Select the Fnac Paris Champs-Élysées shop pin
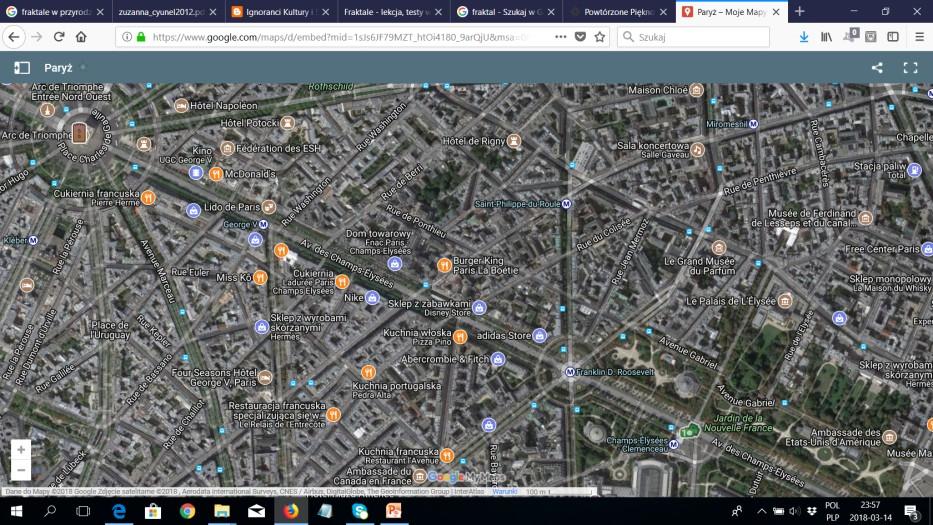The width and height of the screenshot is (933, 525). click(395, 264)
